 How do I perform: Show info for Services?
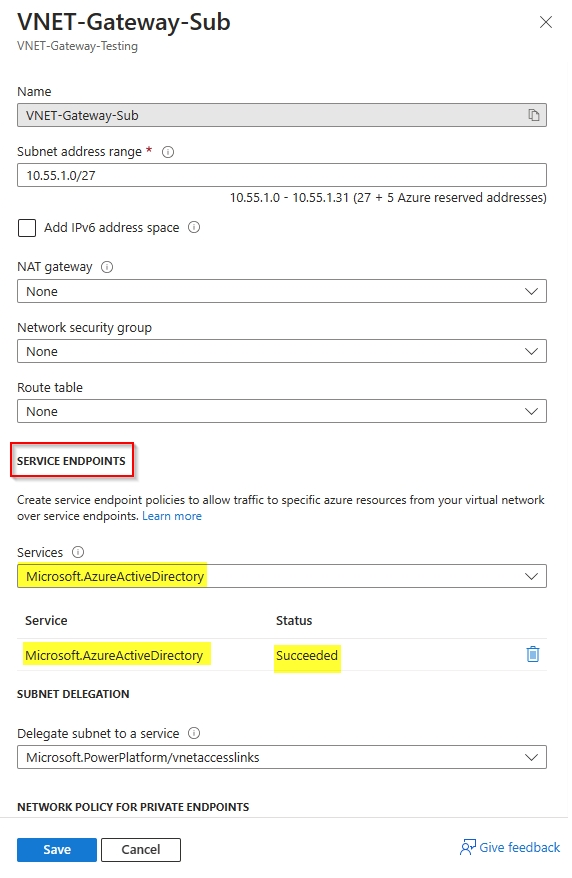78,552
